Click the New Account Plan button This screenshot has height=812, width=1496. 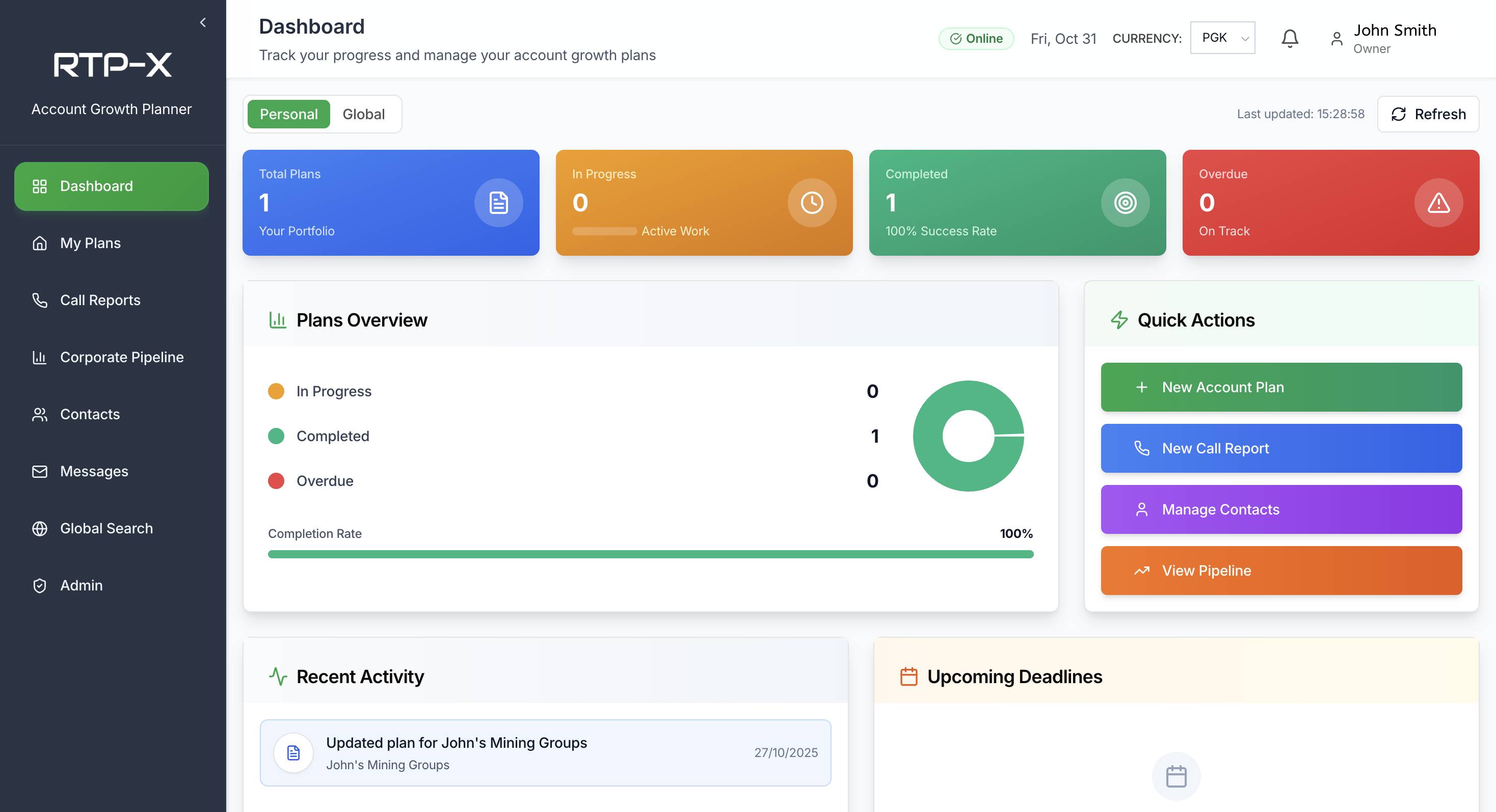tap(1281, 387)
